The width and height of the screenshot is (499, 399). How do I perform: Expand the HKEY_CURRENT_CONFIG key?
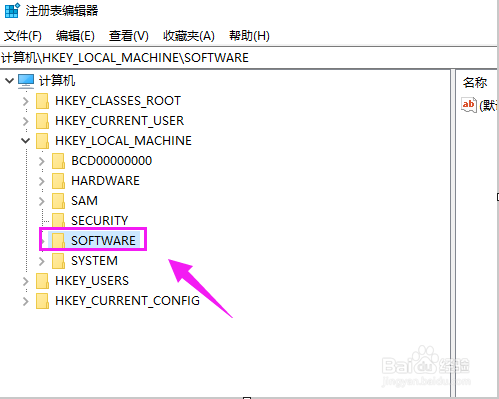tap(26, 301)
